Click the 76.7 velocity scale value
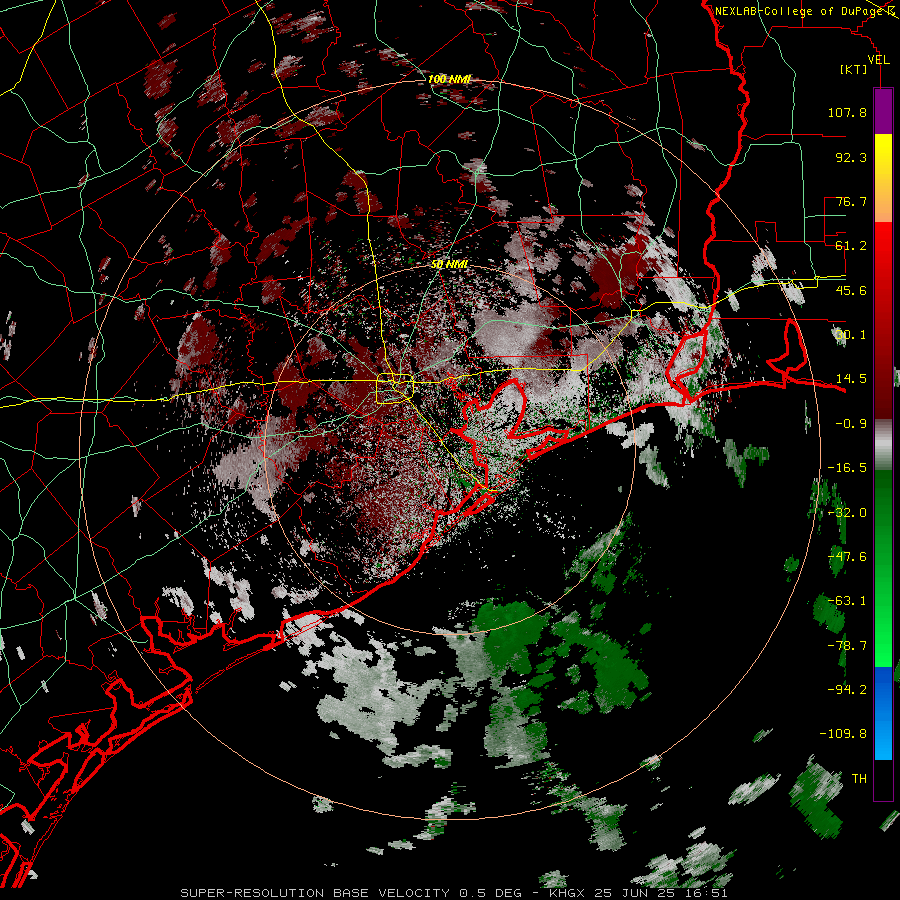Viewport: 900px width, 900px height. click(851, 201)
